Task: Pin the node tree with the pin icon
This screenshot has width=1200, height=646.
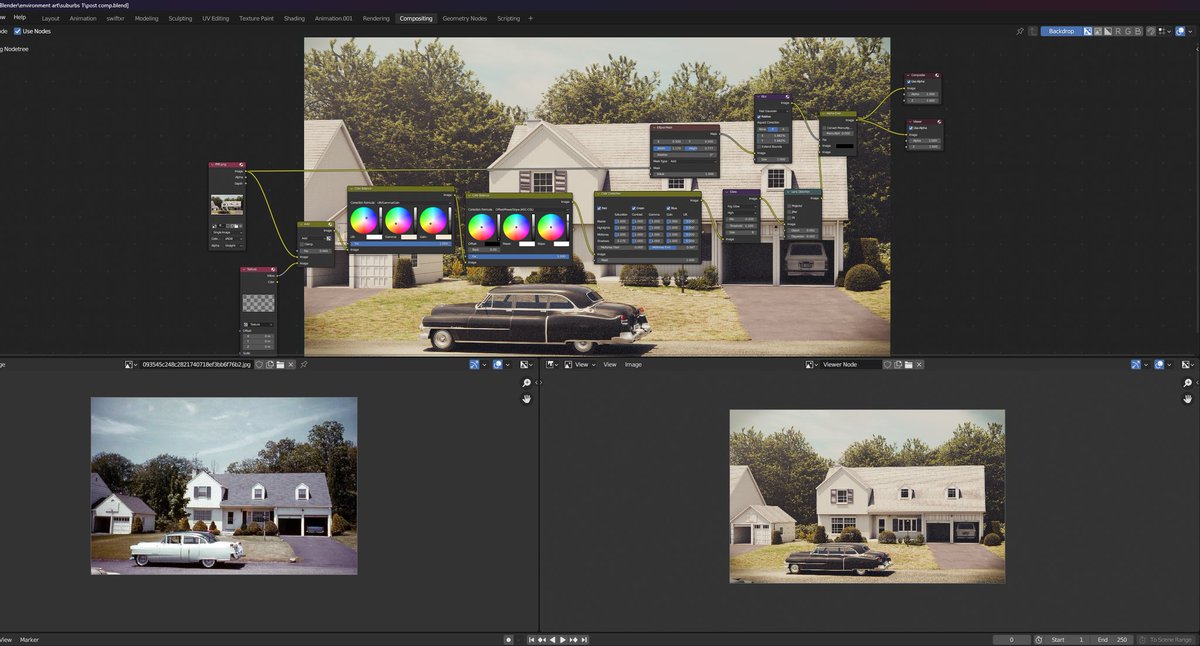Action: [1020, 31]
